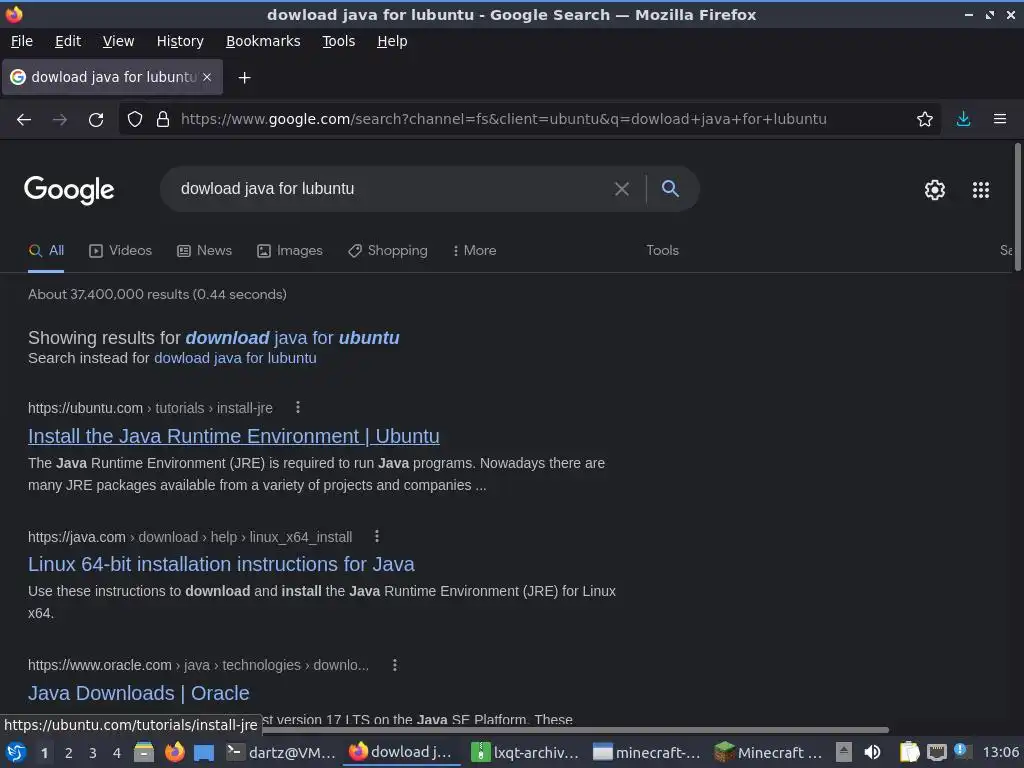
Task: Click into the Google search input field
Action: [x=392, y=189]
